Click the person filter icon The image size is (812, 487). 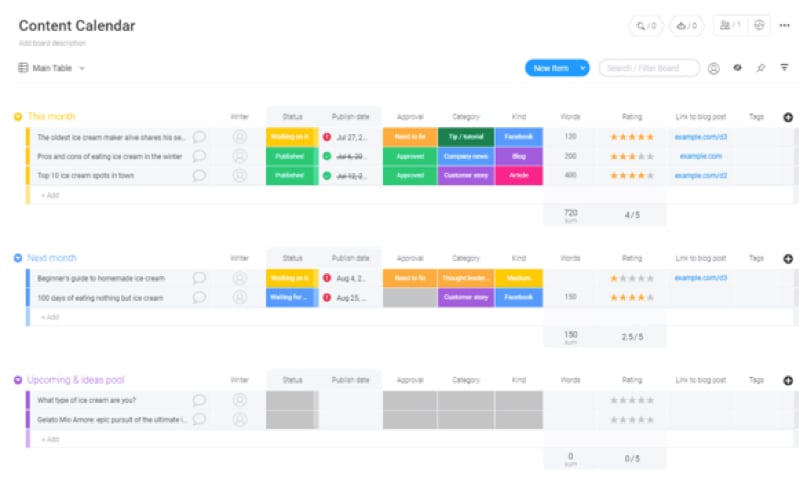(x=714, y=68)
